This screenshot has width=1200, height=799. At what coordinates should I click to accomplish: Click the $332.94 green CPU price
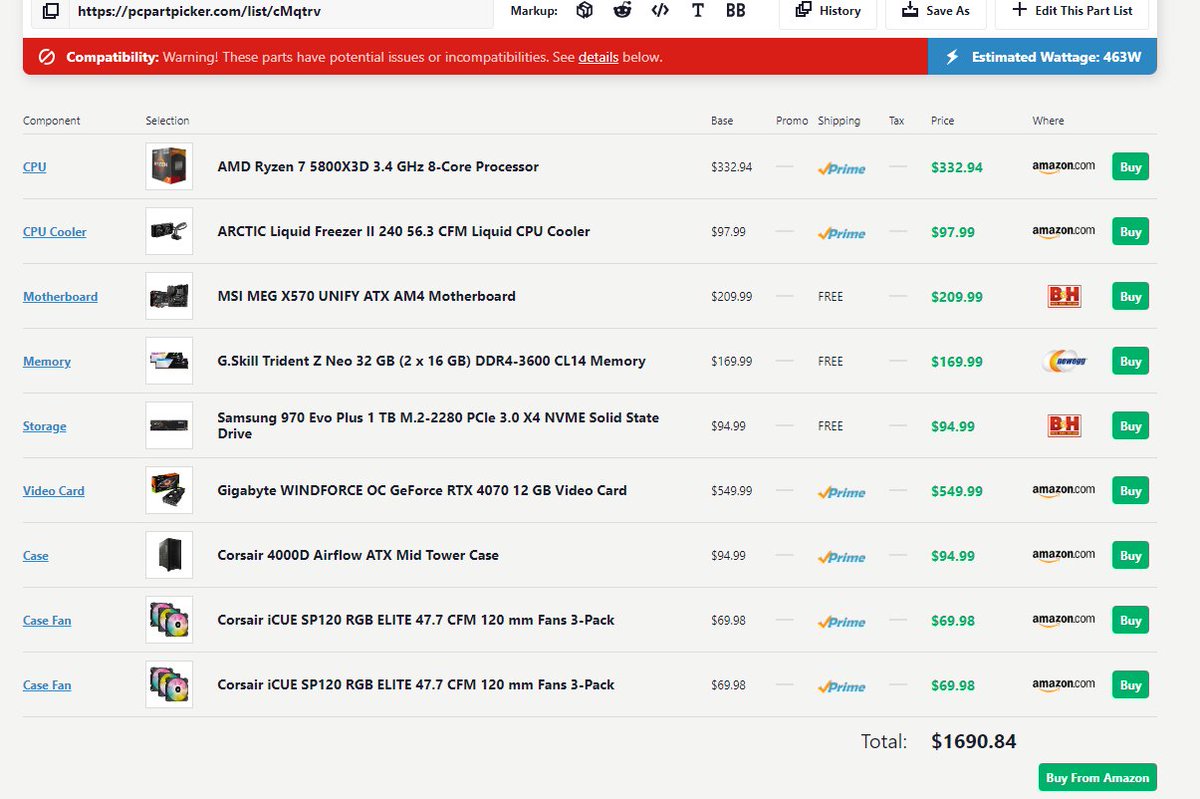957,167
